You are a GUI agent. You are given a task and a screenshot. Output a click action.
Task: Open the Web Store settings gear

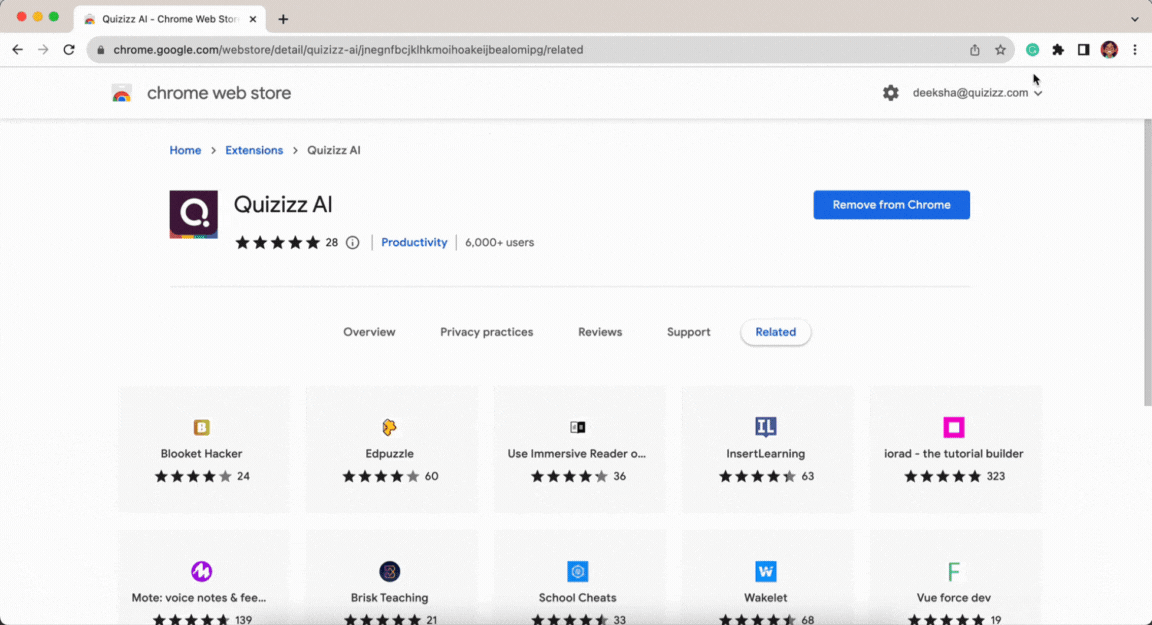point(890,92)
